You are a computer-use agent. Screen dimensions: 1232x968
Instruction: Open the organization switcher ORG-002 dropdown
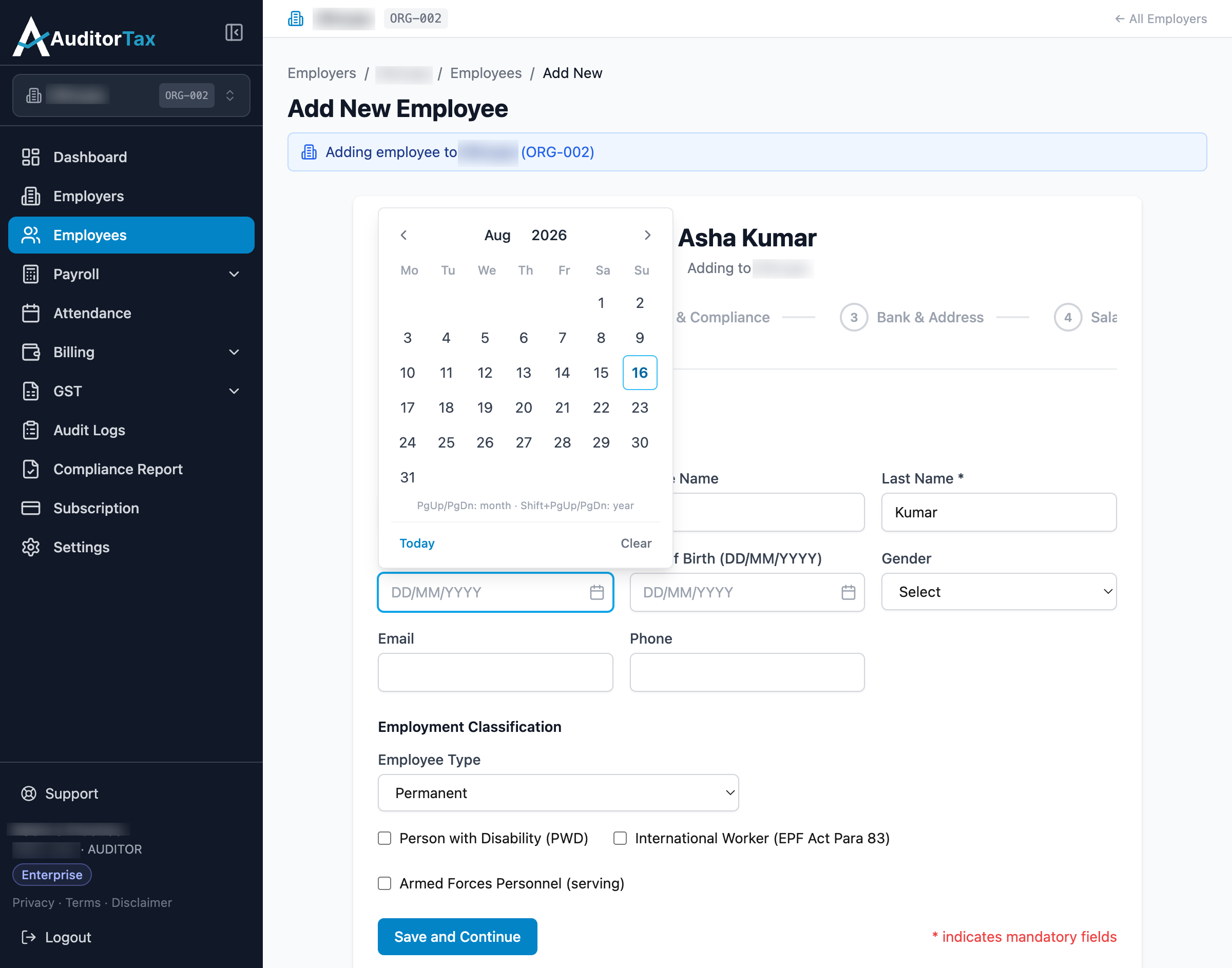pos(131,95)
